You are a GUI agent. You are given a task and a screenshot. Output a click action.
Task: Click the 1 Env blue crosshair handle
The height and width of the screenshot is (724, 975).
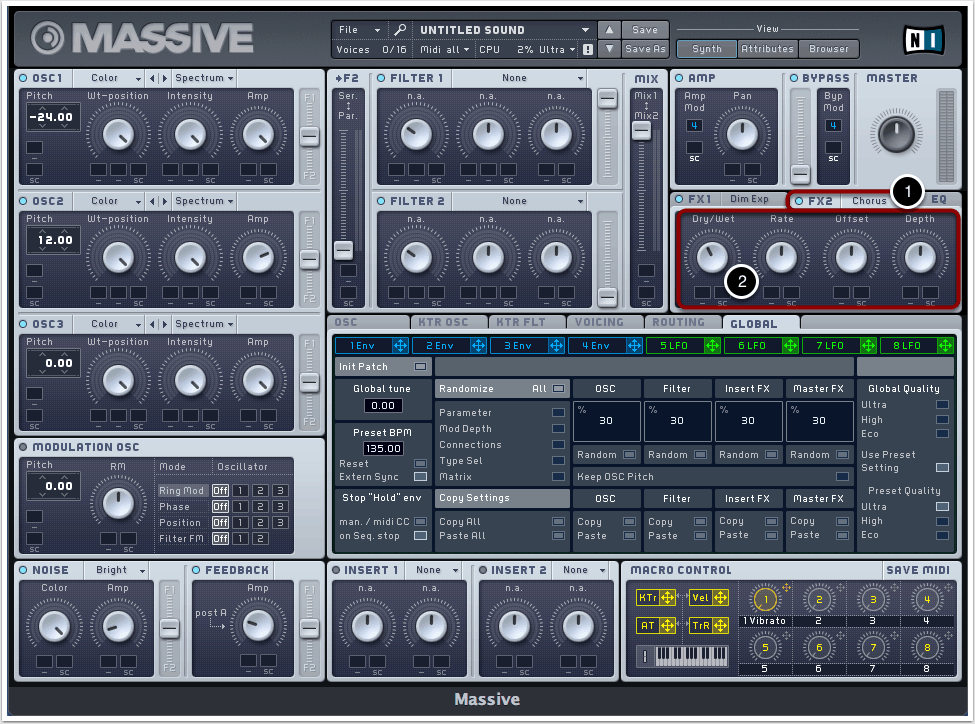[401, 345]
